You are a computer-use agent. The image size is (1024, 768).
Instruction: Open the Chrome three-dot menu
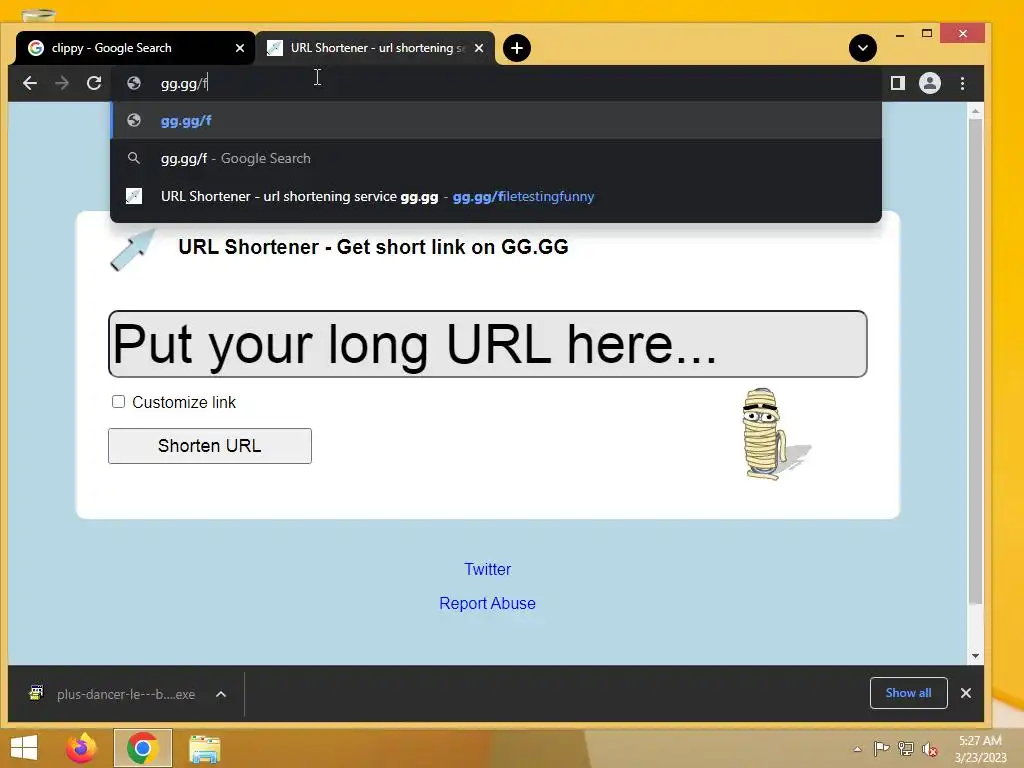(x=963, y=83)
